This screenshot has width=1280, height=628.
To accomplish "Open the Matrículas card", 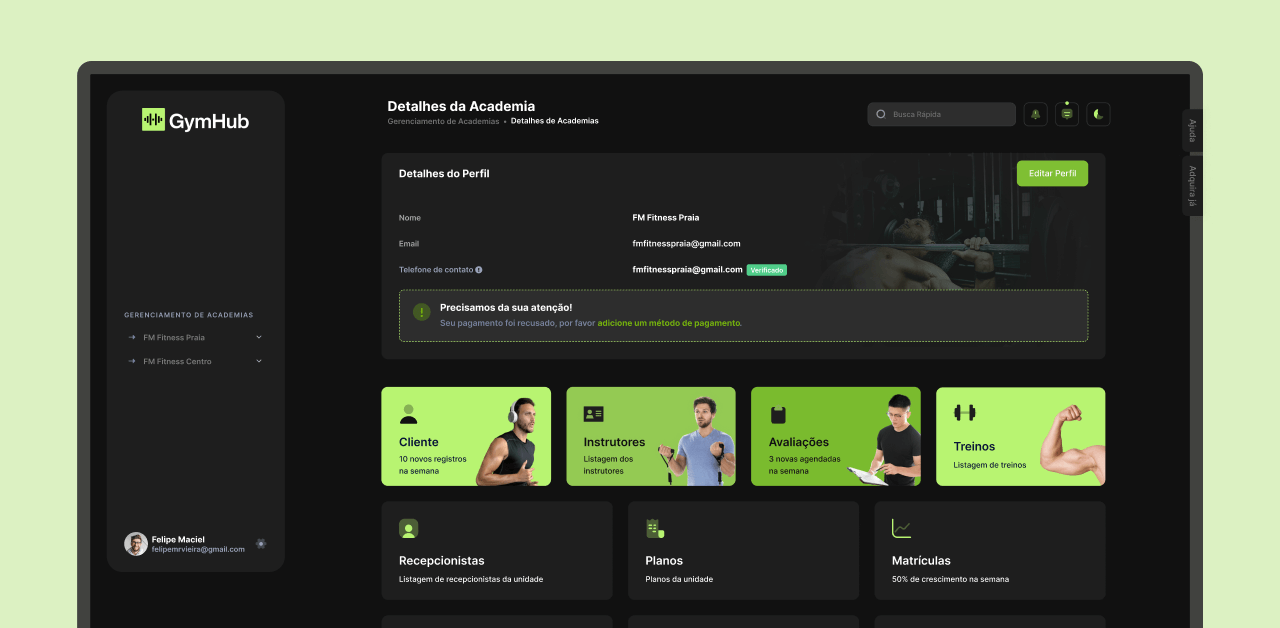I will coord(990,550).
